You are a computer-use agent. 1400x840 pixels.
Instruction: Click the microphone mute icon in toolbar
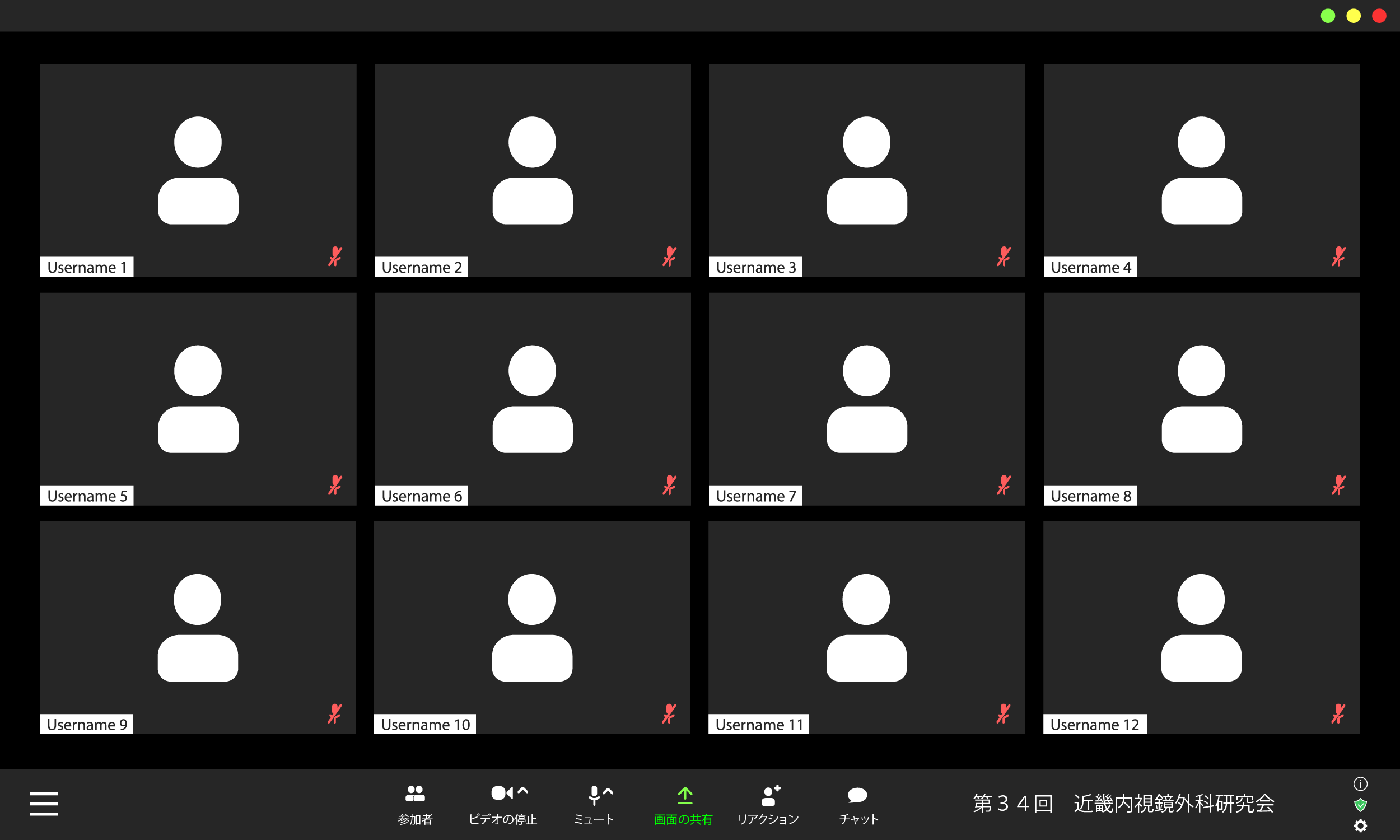coord(594,795)
